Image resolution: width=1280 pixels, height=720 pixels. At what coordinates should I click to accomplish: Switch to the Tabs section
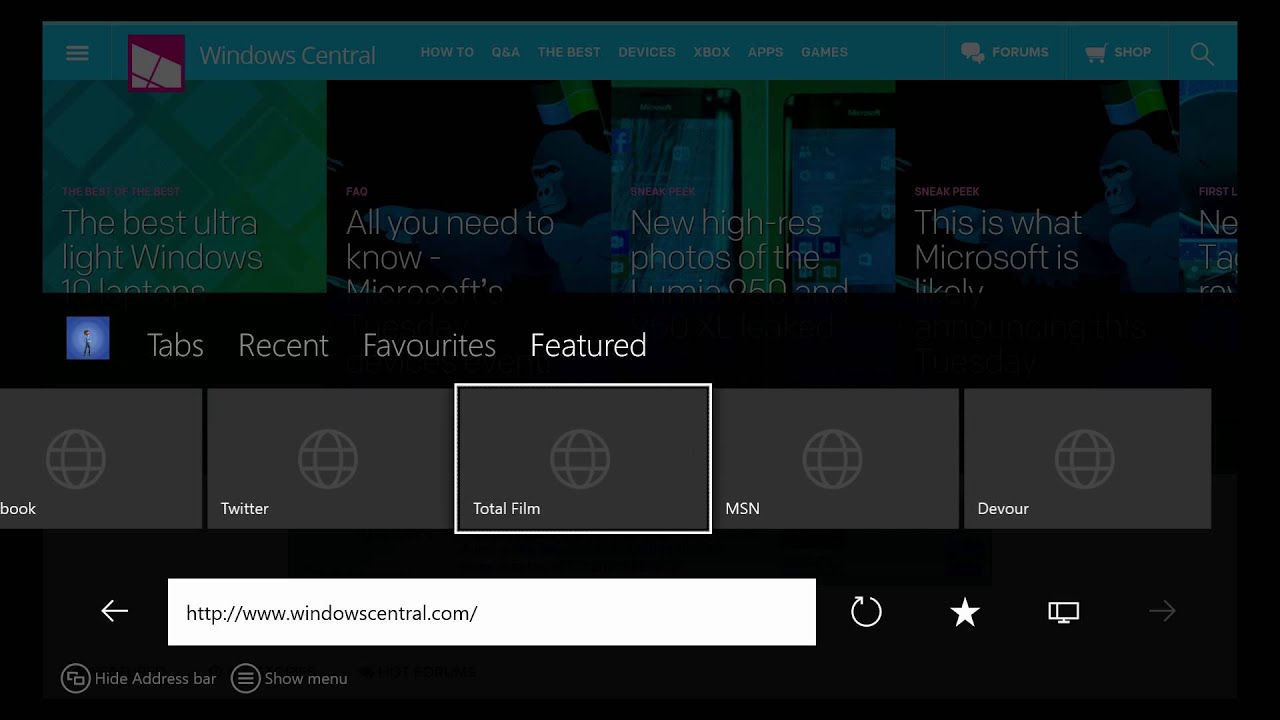point(175,345)
